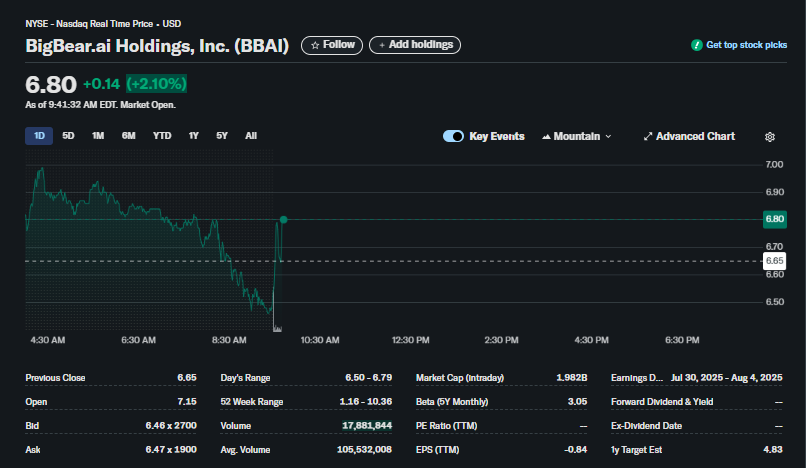Select the 1Y time range tab

[193, 136]
